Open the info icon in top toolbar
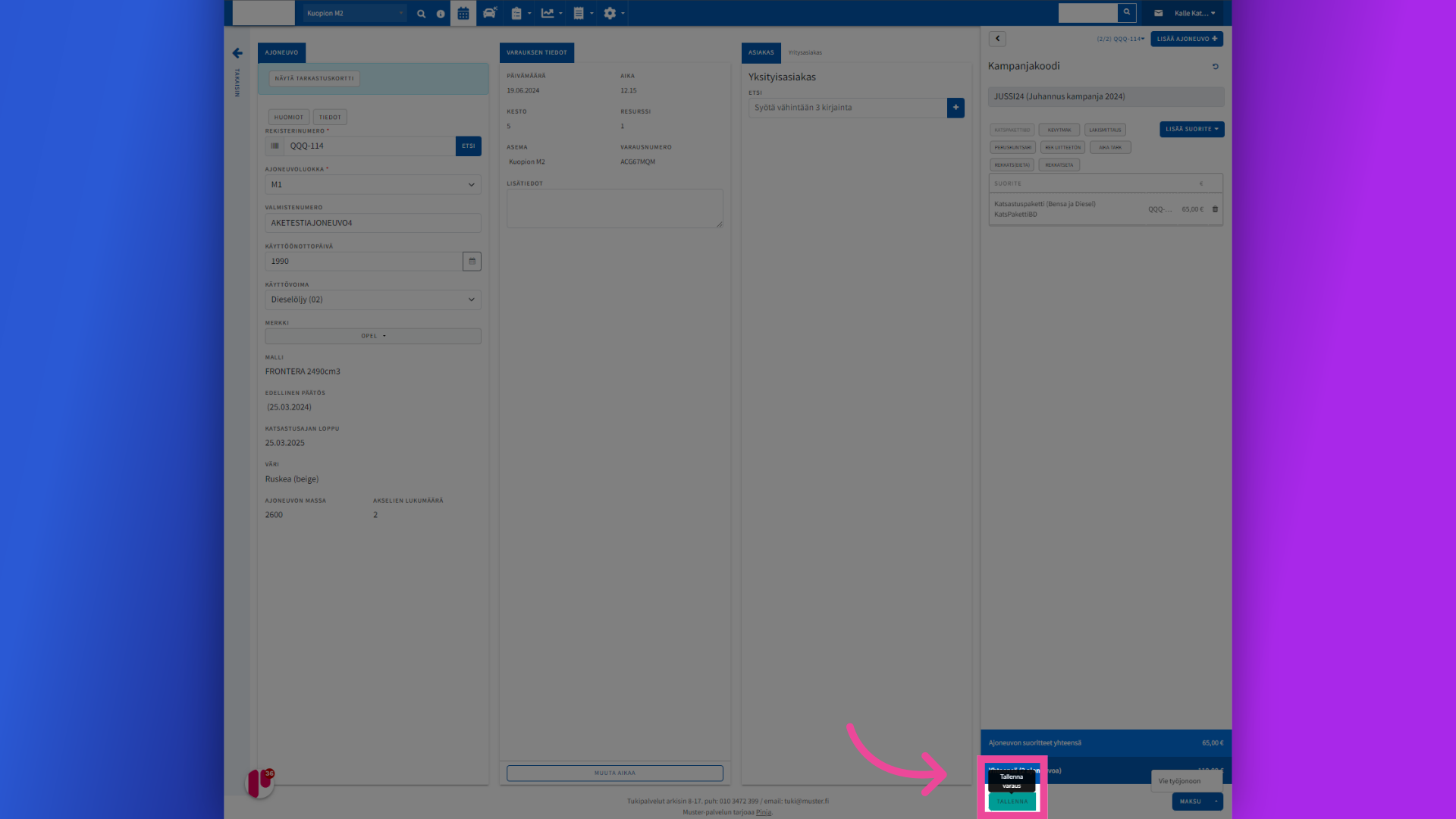Viewport: 1456px width, 819px height. 441,14
